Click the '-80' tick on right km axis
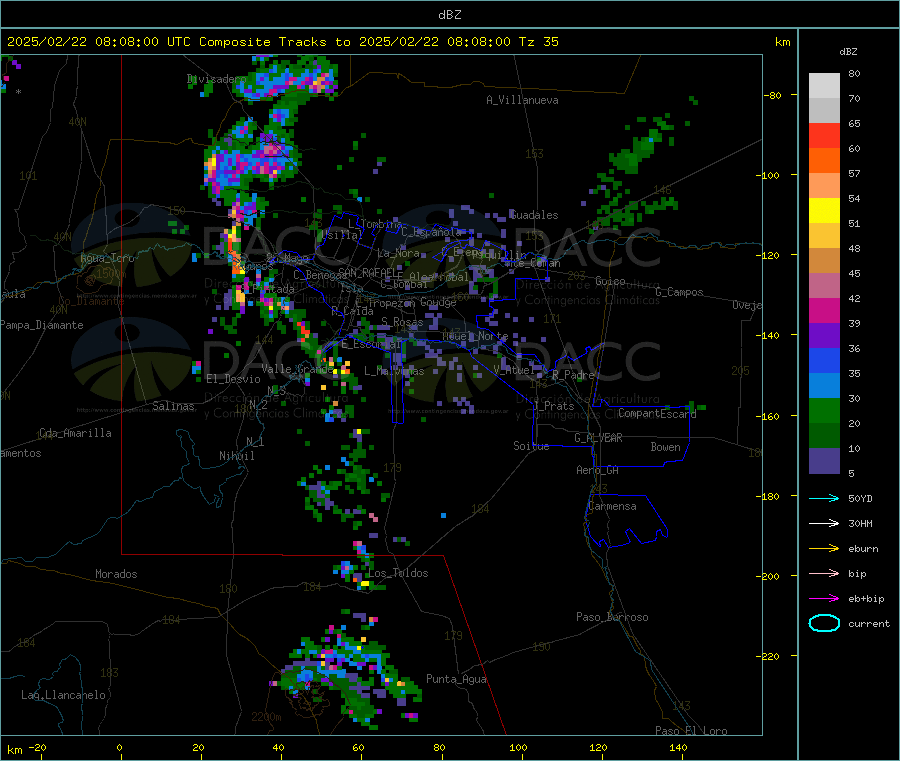The height and width of the screenshot is (761, 900). tap(773, 95)
